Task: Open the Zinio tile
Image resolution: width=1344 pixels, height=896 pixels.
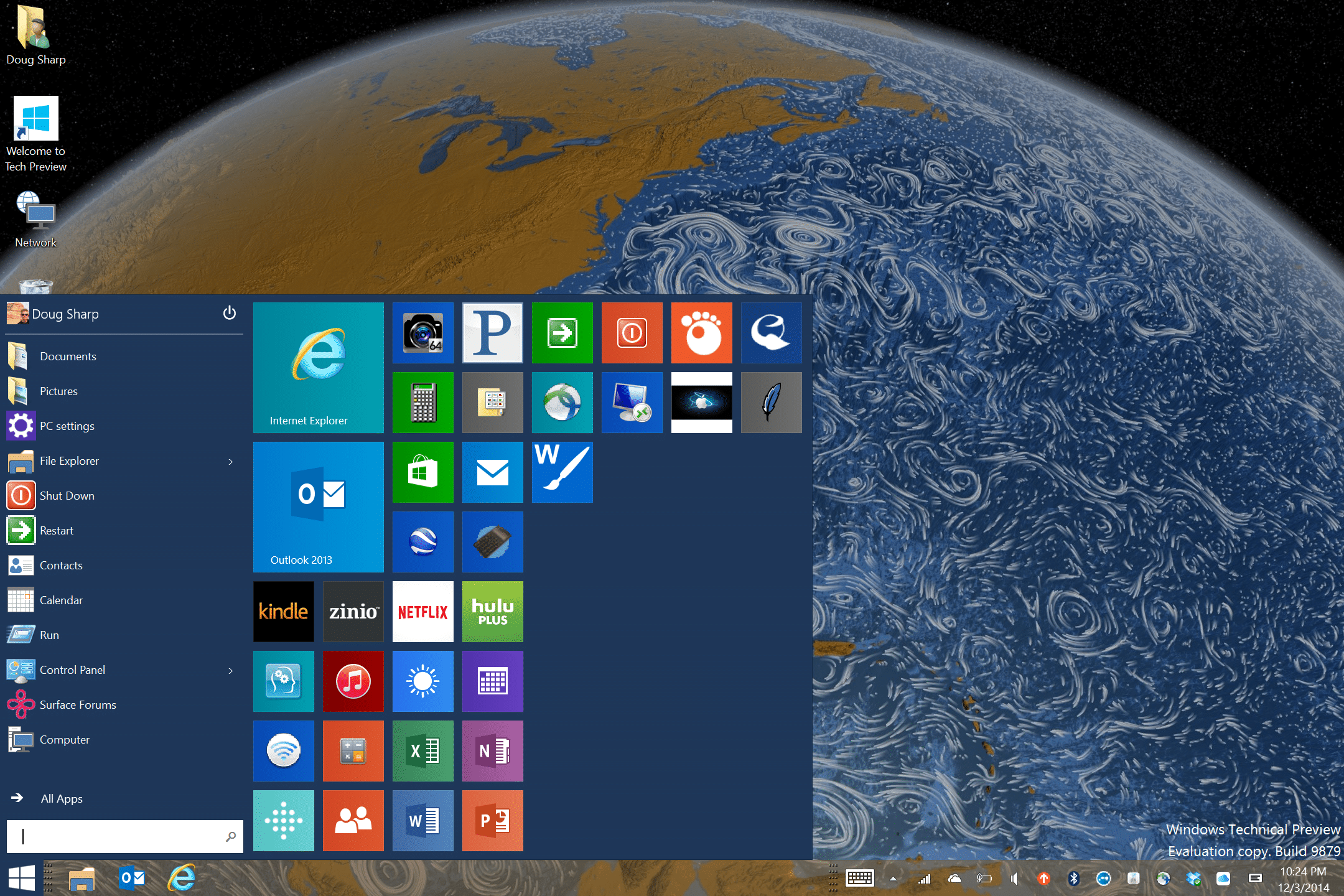Action: click(353, 612)
